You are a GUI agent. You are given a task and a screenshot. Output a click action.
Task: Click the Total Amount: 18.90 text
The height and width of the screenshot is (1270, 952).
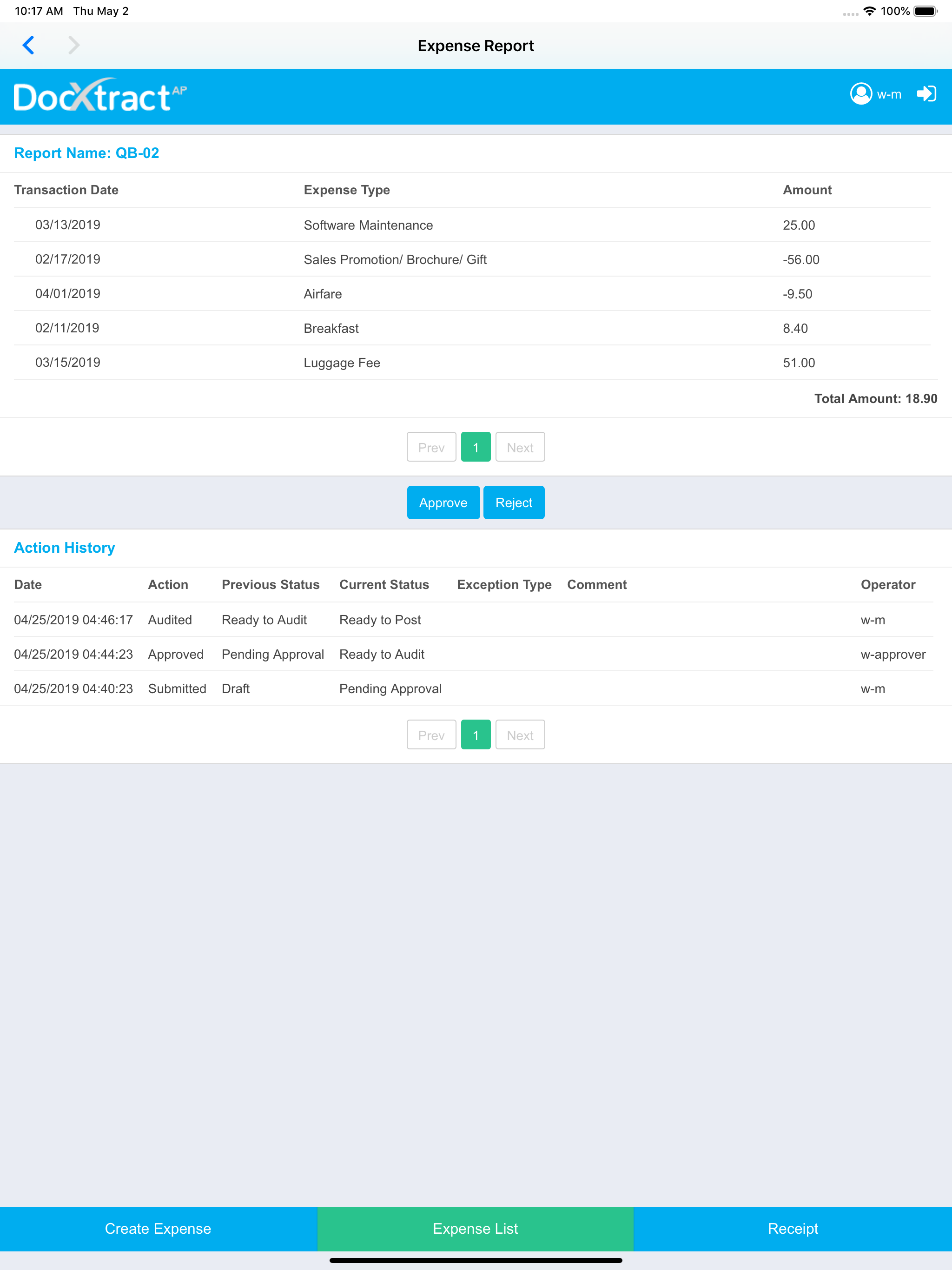[x=876, y=398]
